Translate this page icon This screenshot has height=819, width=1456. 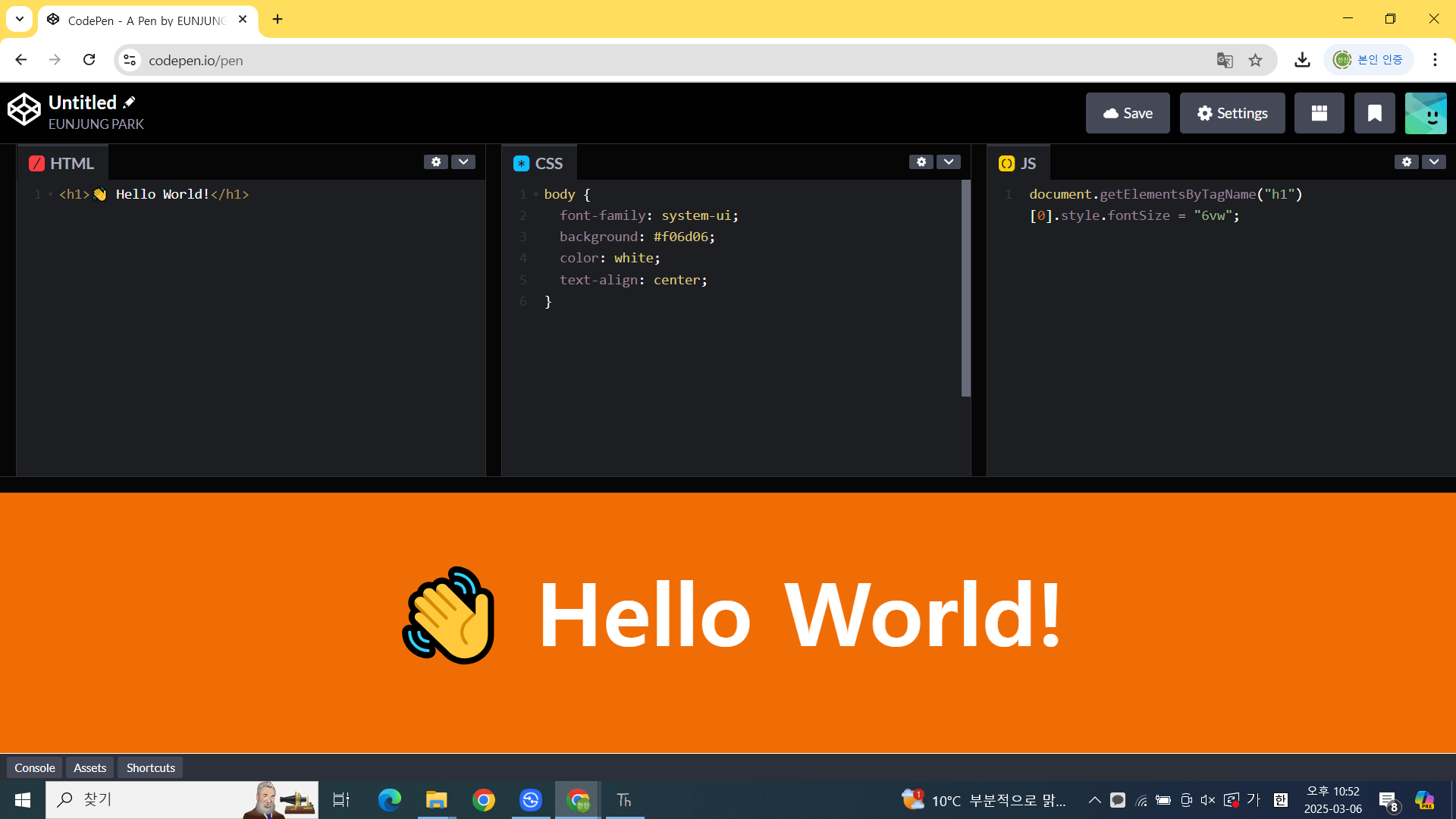pyautogui.click(x=1225, y=60)
